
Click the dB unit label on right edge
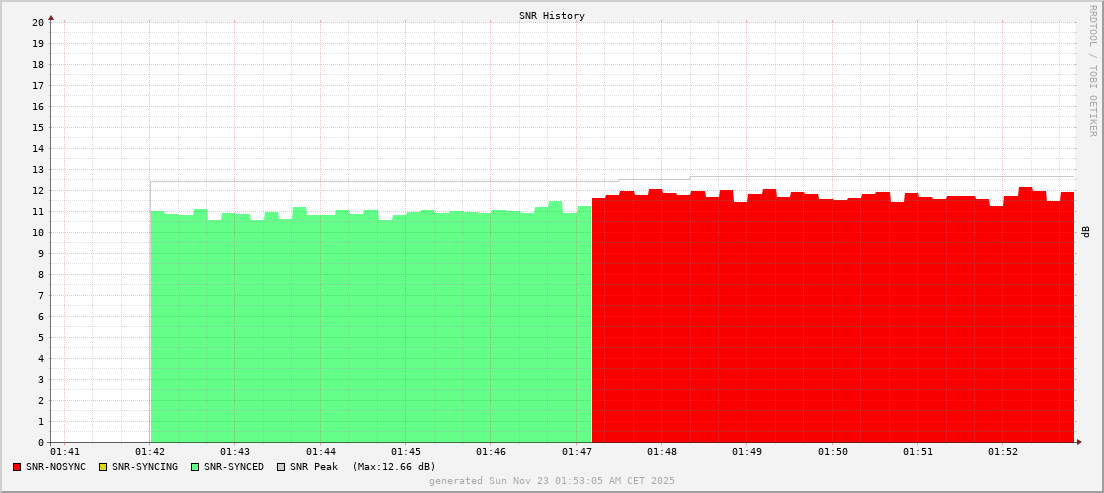(1086, 232)
